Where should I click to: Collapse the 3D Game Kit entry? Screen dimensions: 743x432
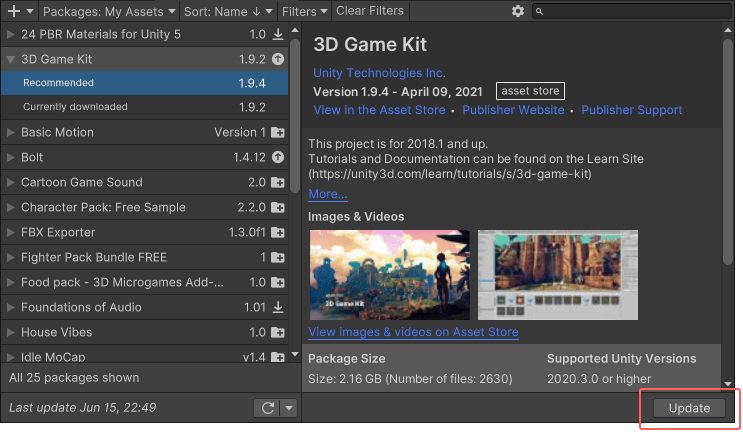tap(11, 59)
